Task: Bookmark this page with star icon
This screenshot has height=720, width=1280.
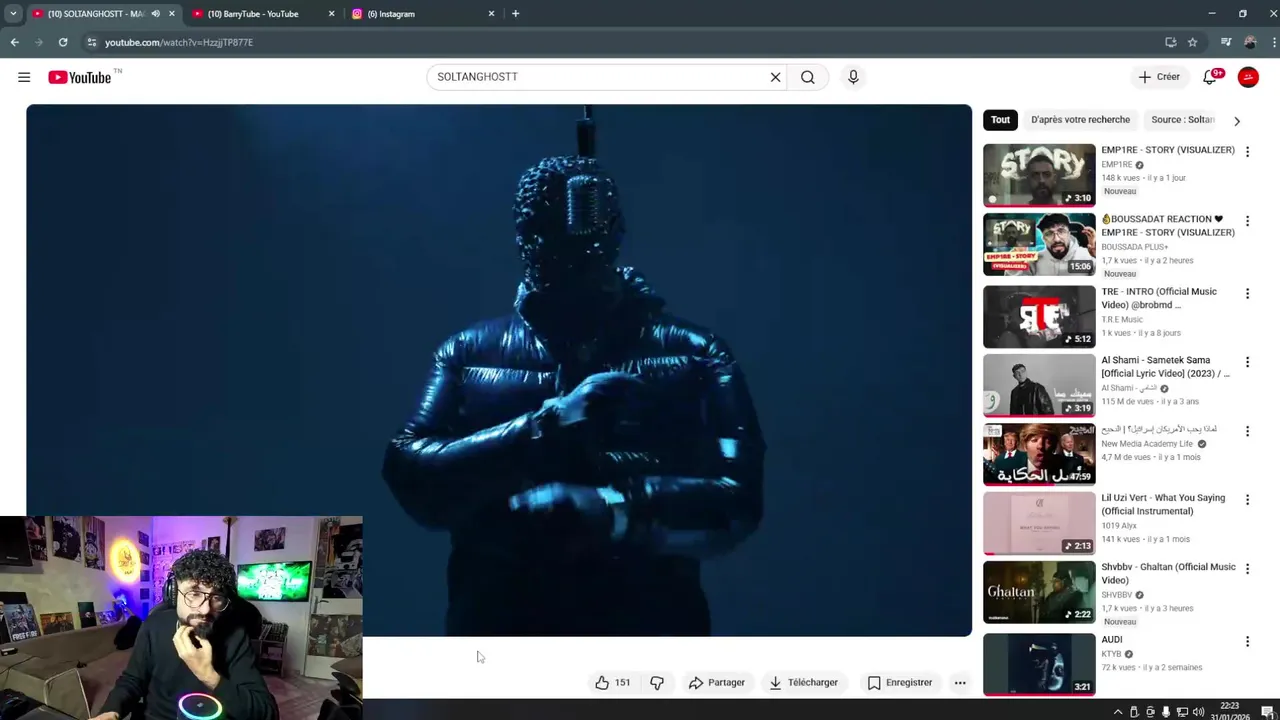Action: [x=1192, y=42]
